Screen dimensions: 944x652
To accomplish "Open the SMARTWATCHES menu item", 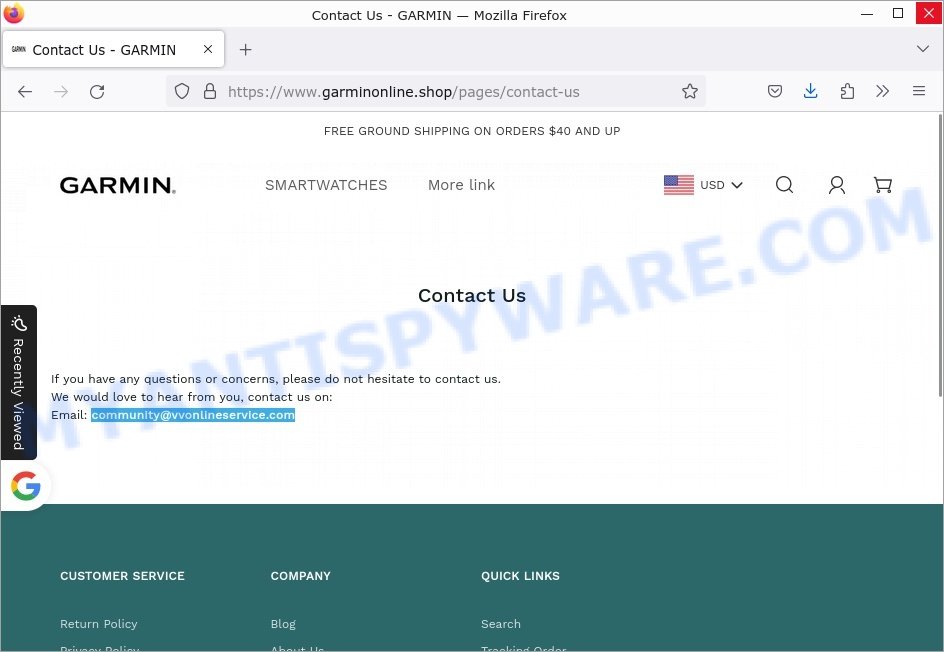I will tap(326, 185).
